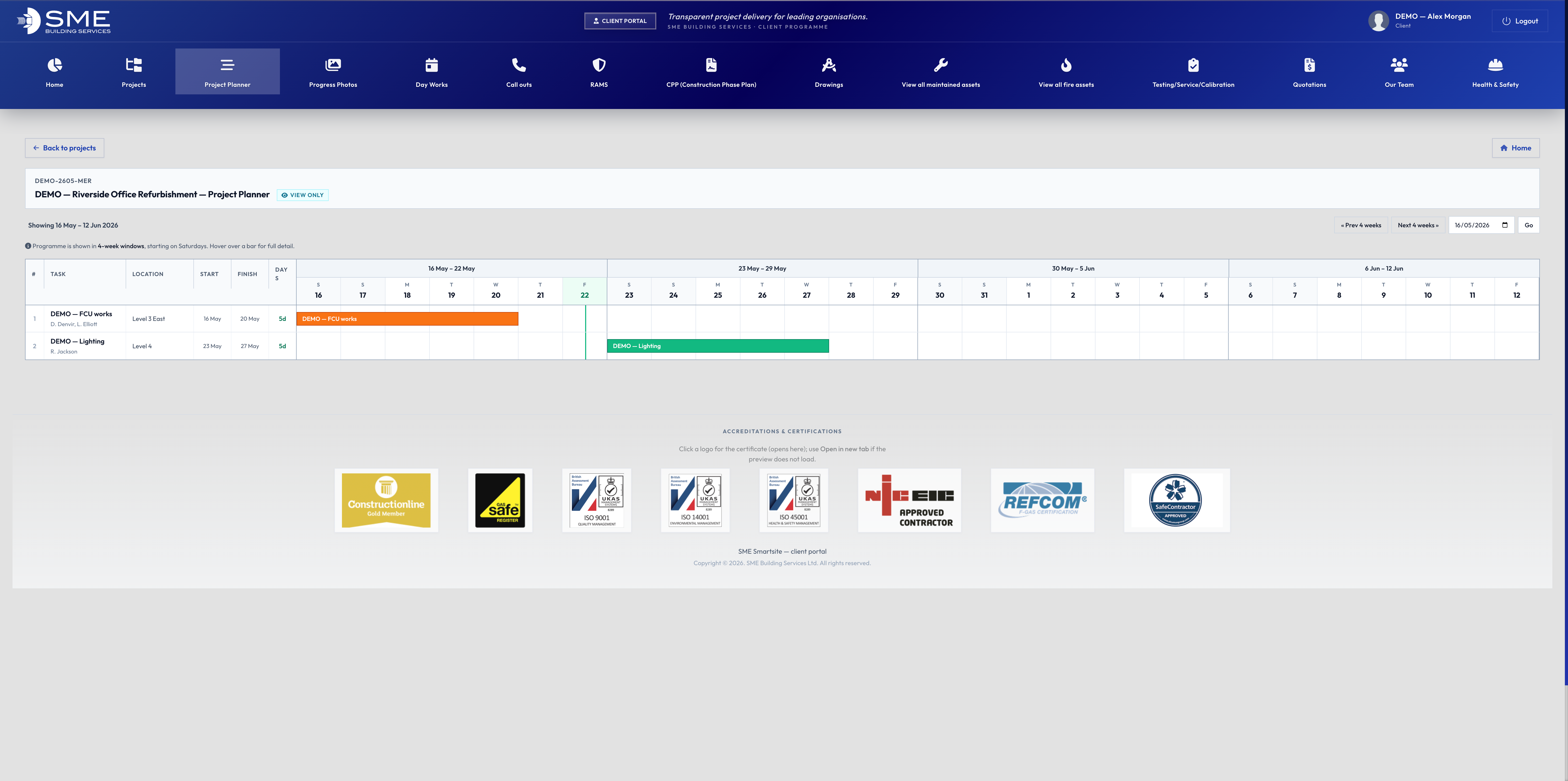Viewport: 1568px width, 781px height.
Task: Open the Home pie-chart icon in nav
Action: (54, 65)
